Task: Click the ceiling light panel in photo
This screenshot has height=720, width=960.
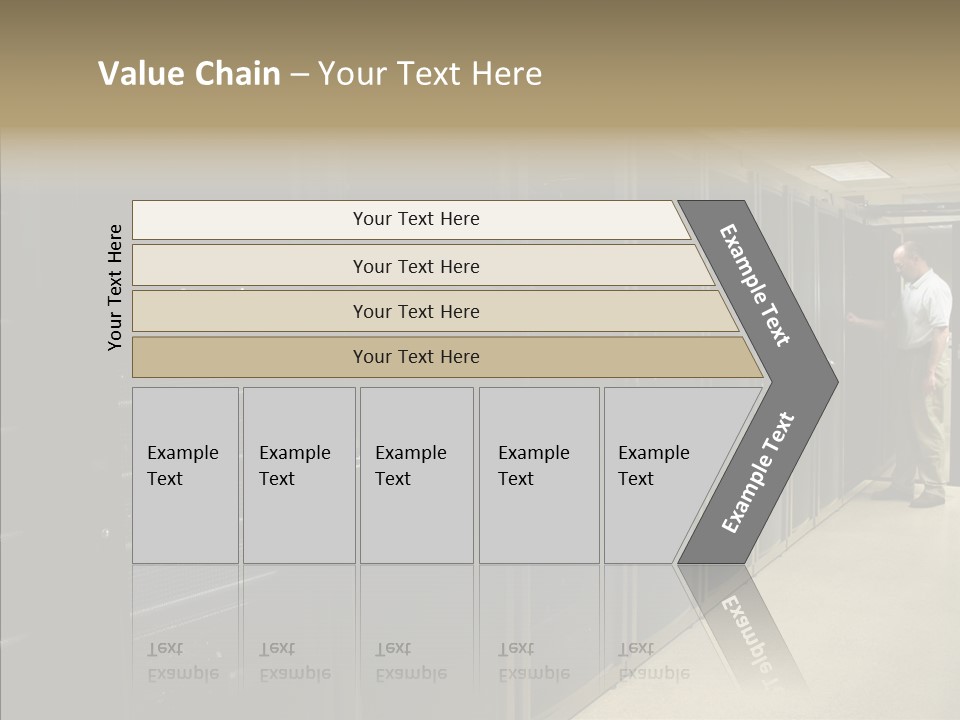Action: (x=848, y=171)
